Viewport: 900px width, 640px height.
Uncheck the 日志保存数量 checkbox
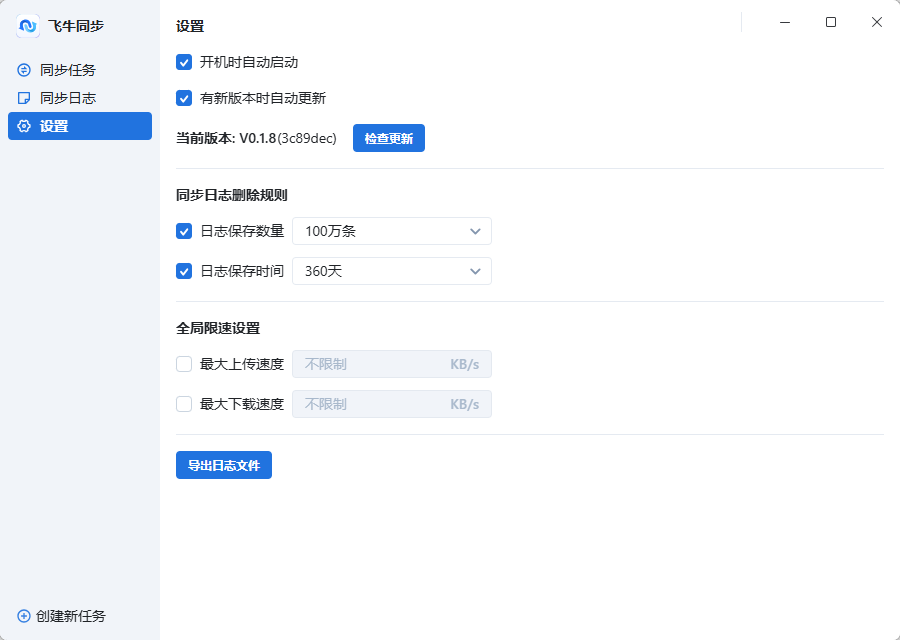click(184, 230)
